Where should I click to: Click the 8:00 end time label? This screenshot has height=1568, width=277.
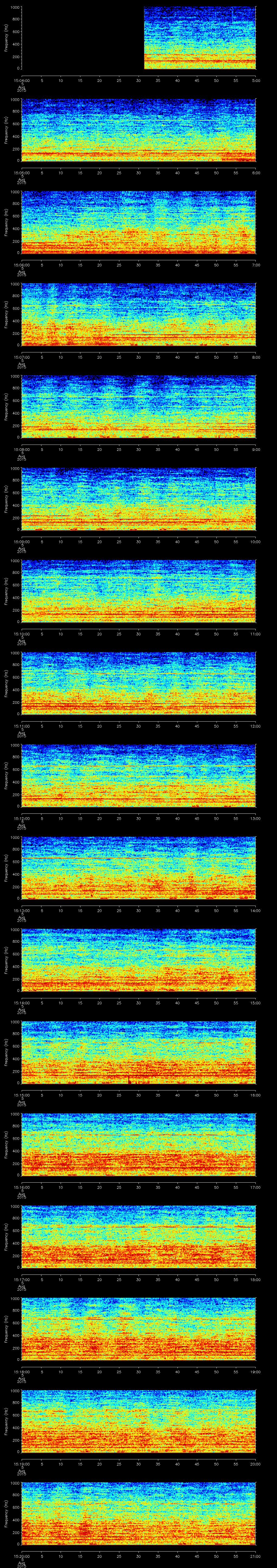(256, 357)
